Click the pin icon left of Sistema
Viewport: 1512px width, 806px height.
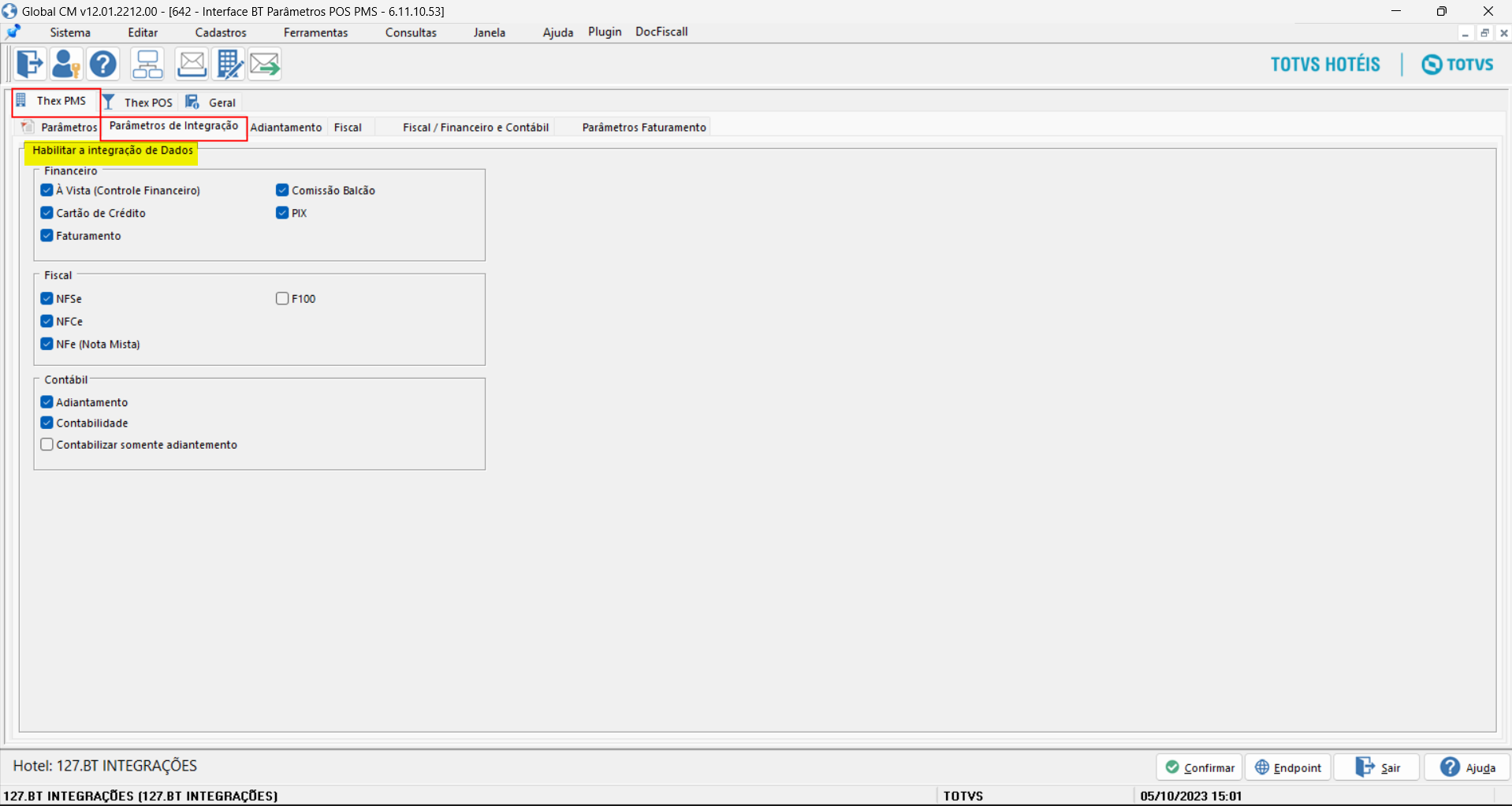[13, 32]
